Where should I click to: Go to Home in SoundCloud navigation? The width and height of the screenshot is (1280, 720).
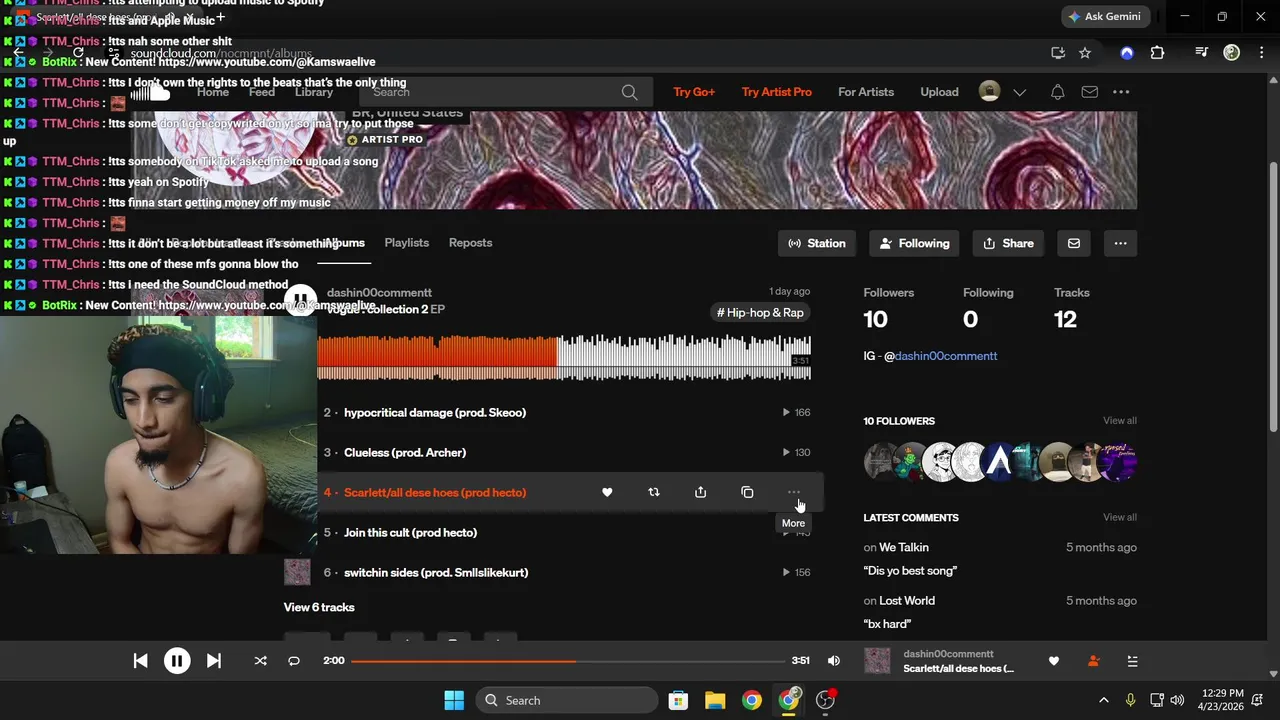[x=213, y=92]
